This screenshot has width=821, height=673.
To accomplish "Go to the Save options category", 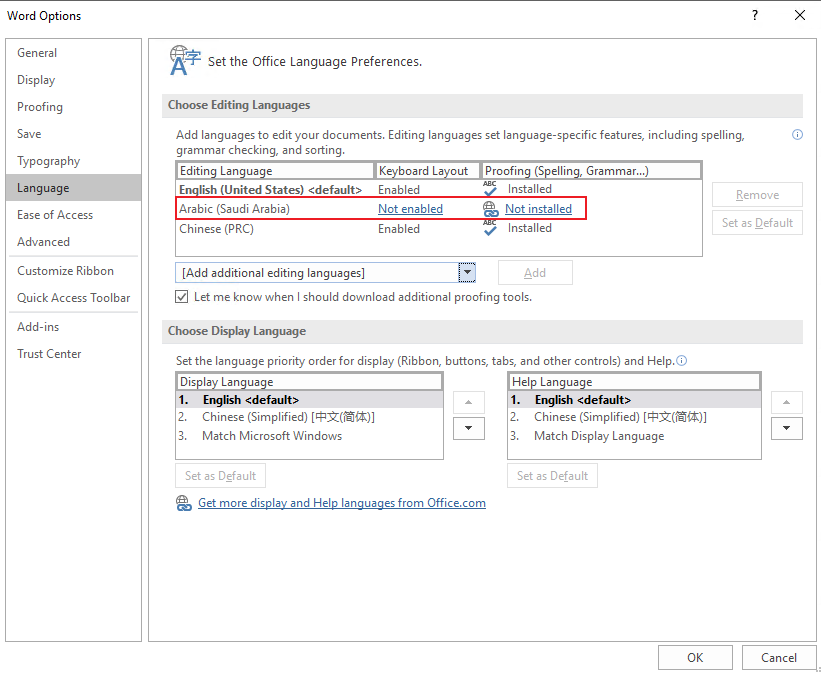I will click(x=73, y=134).
